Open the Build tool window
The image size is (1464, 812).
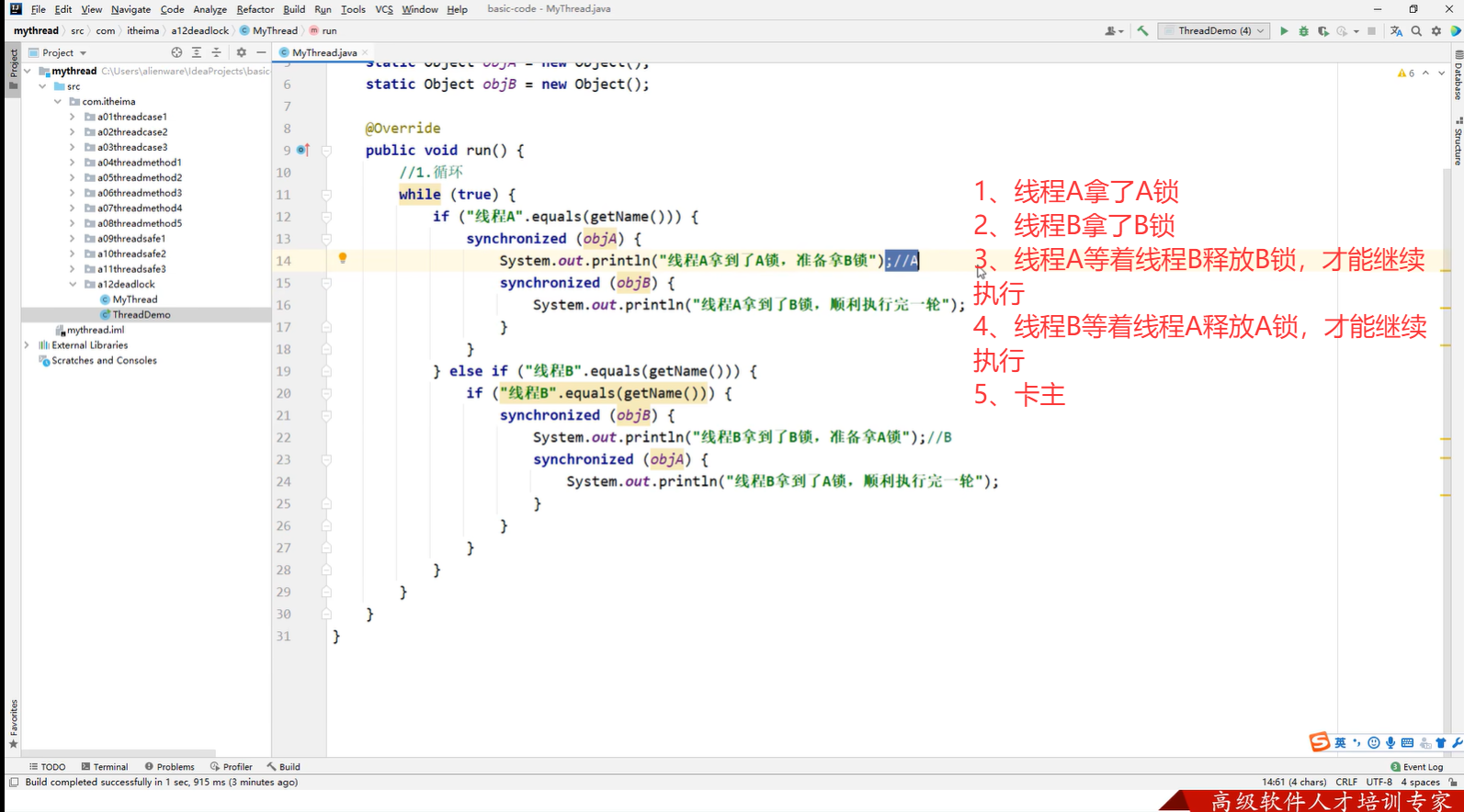[x=283, y=767]
